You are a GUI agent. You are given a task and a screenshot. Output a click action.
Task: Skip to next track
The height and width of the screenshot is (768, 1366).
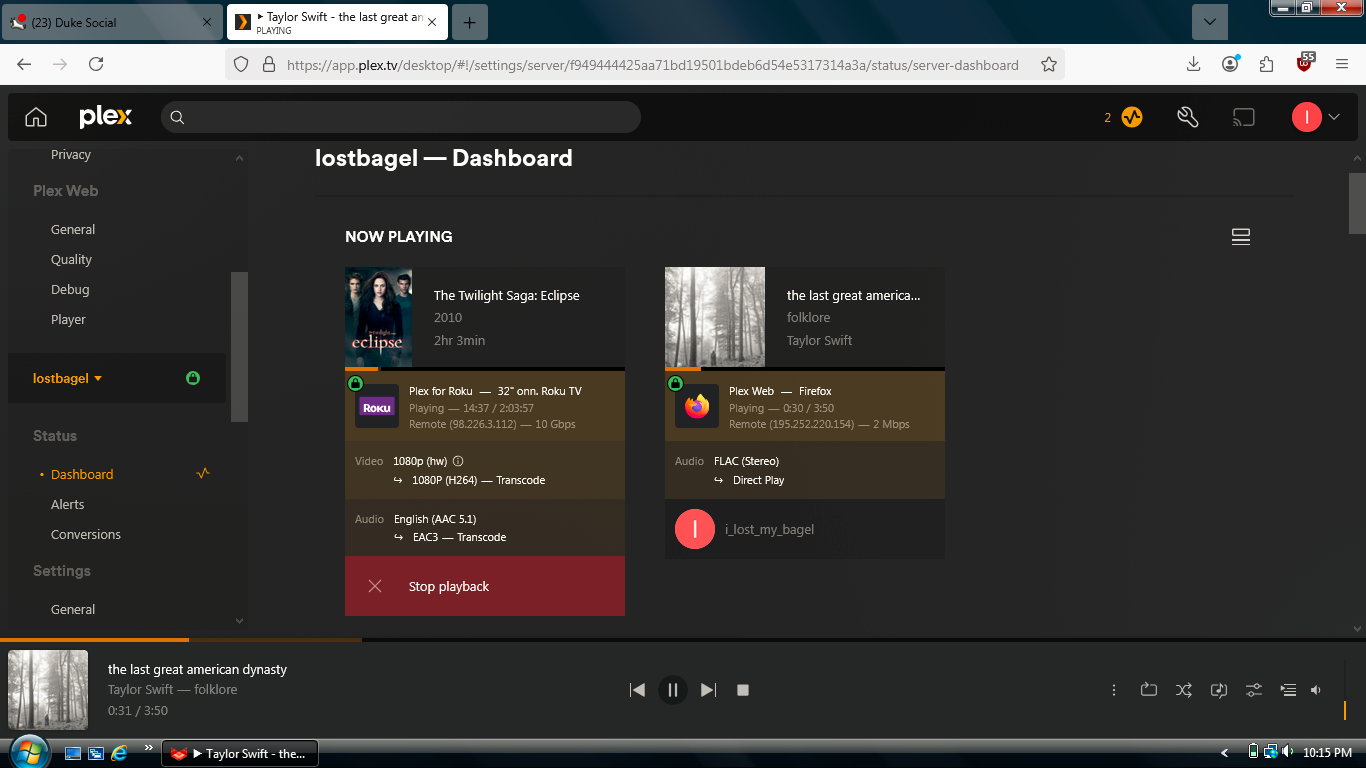[709, 690]
